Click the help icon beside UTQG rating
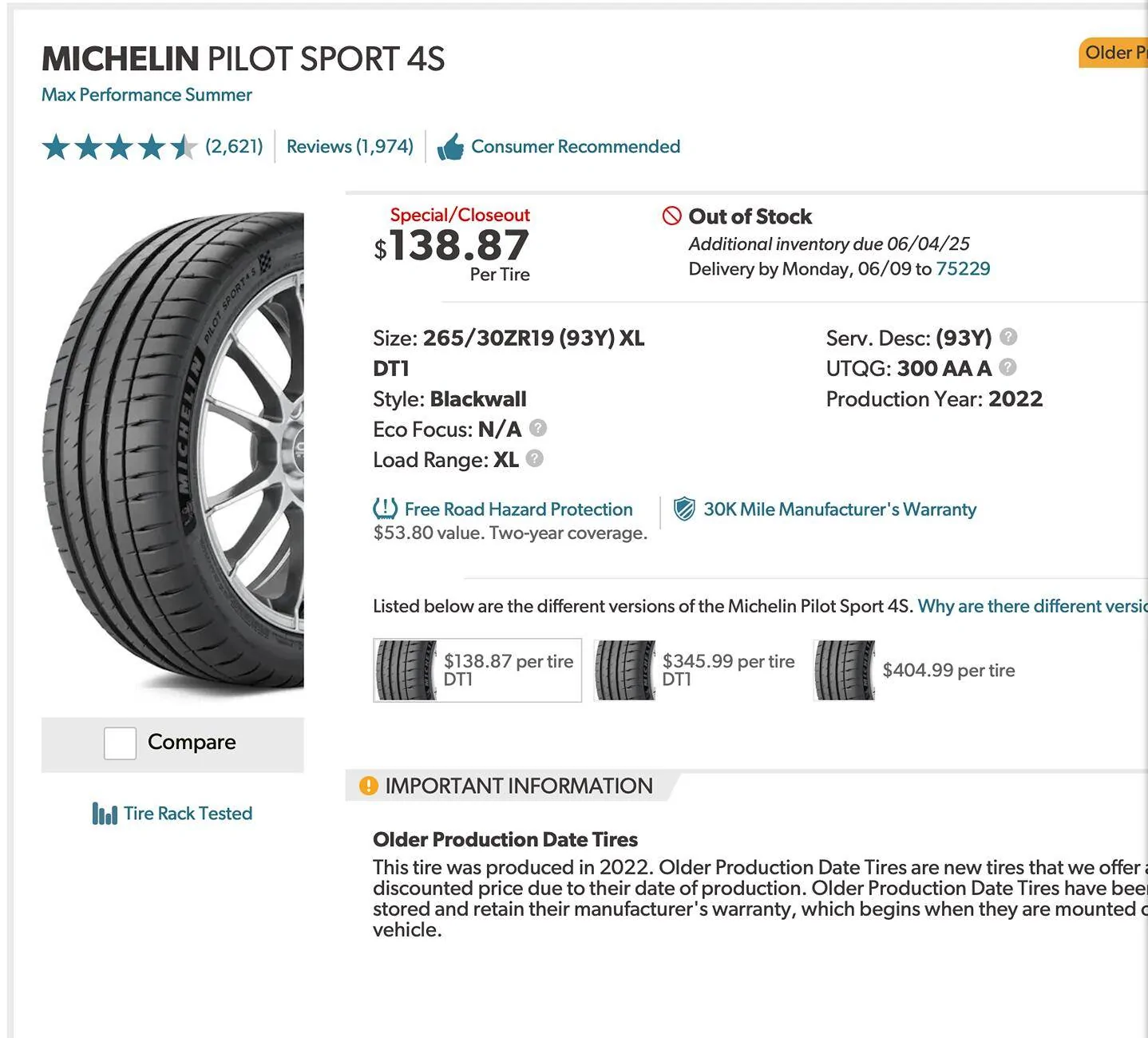Viewport: 1148px width, 1038px height. click(x=1007, y=367)
